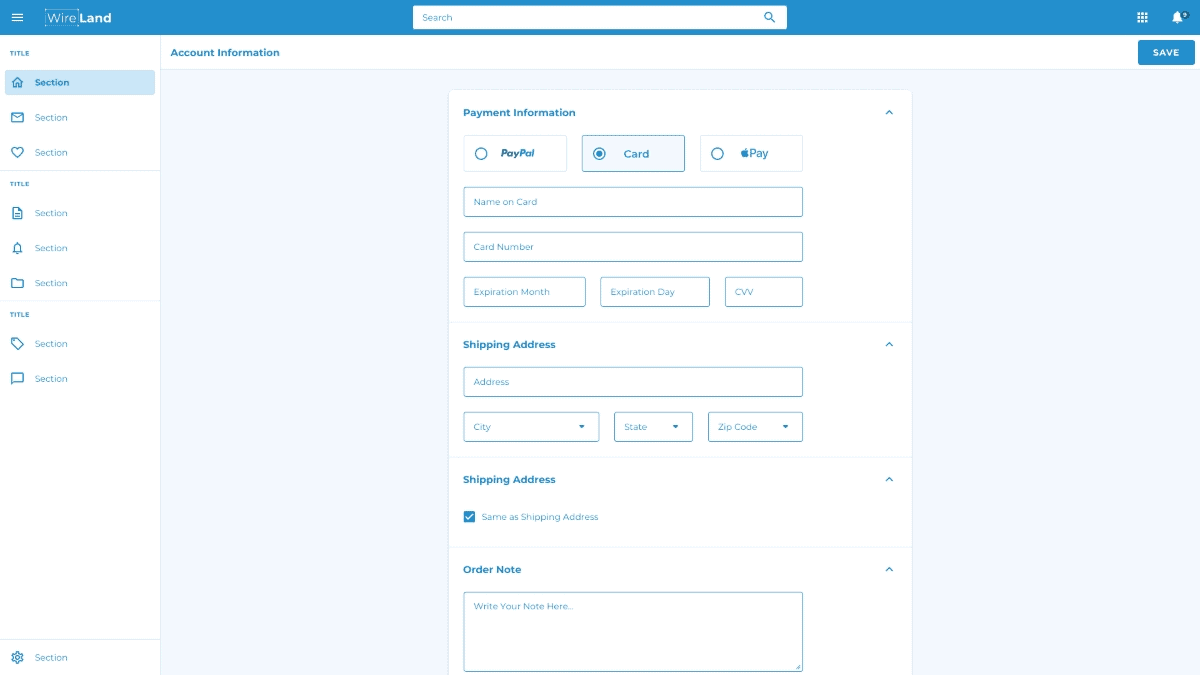Open settings gear icon at sidebar bottom
Viewport: 1200px width, 675px height.
coord(17,658)
